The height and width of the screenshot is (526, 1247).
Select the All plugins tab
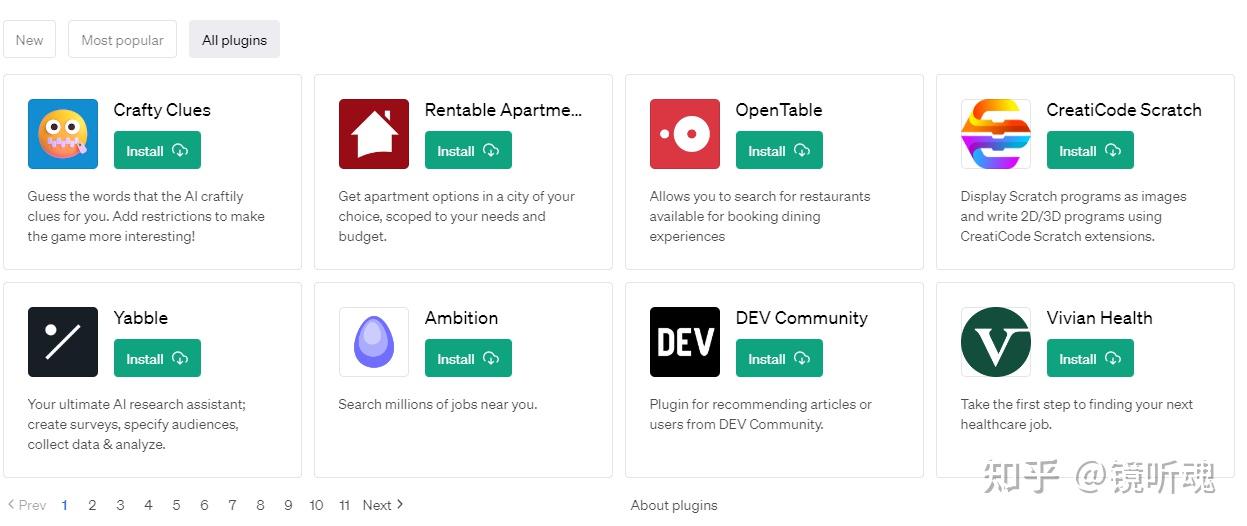[x=234, y=40]
